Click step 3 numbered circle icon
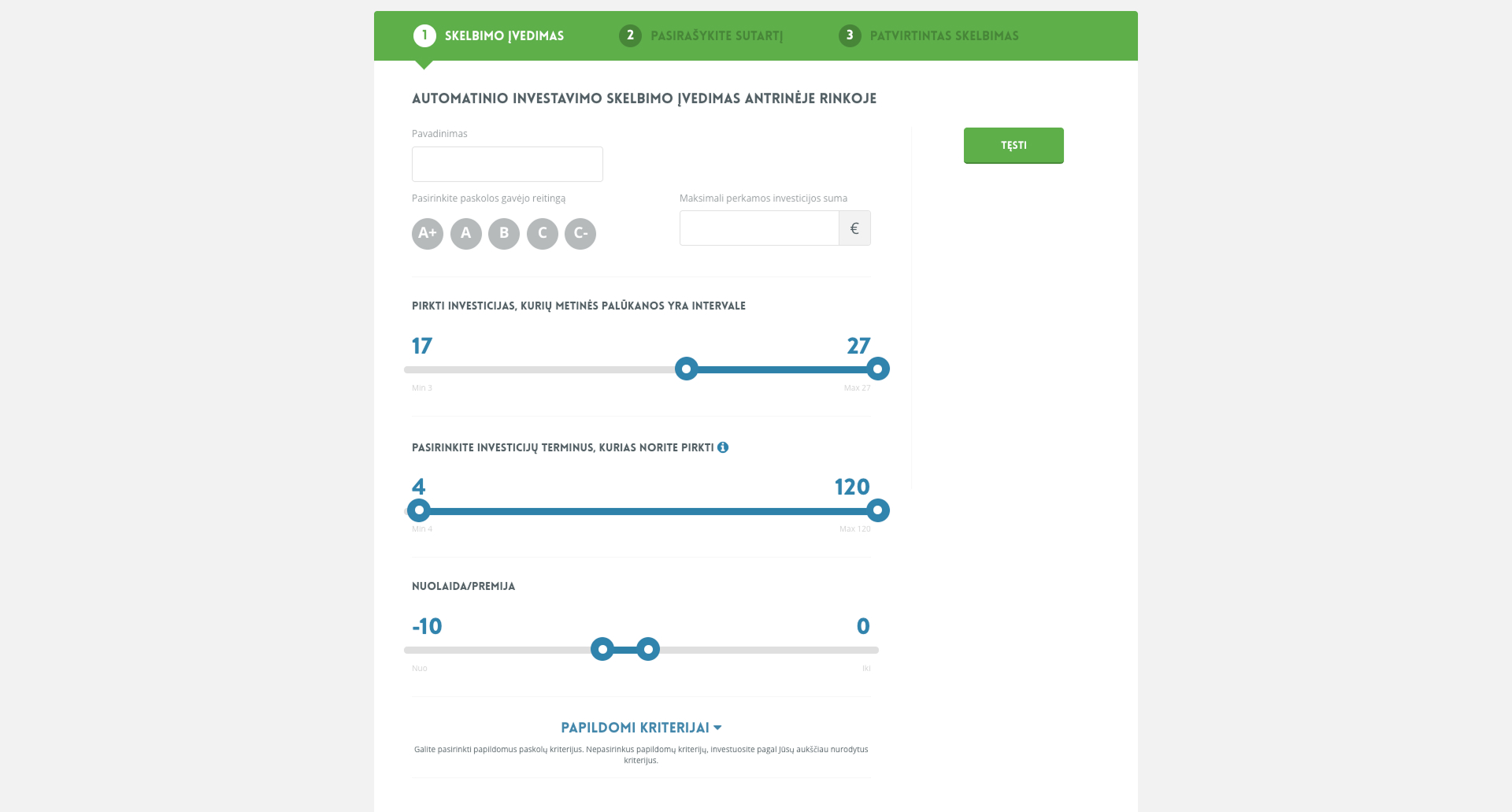 [x=850, y=35]
